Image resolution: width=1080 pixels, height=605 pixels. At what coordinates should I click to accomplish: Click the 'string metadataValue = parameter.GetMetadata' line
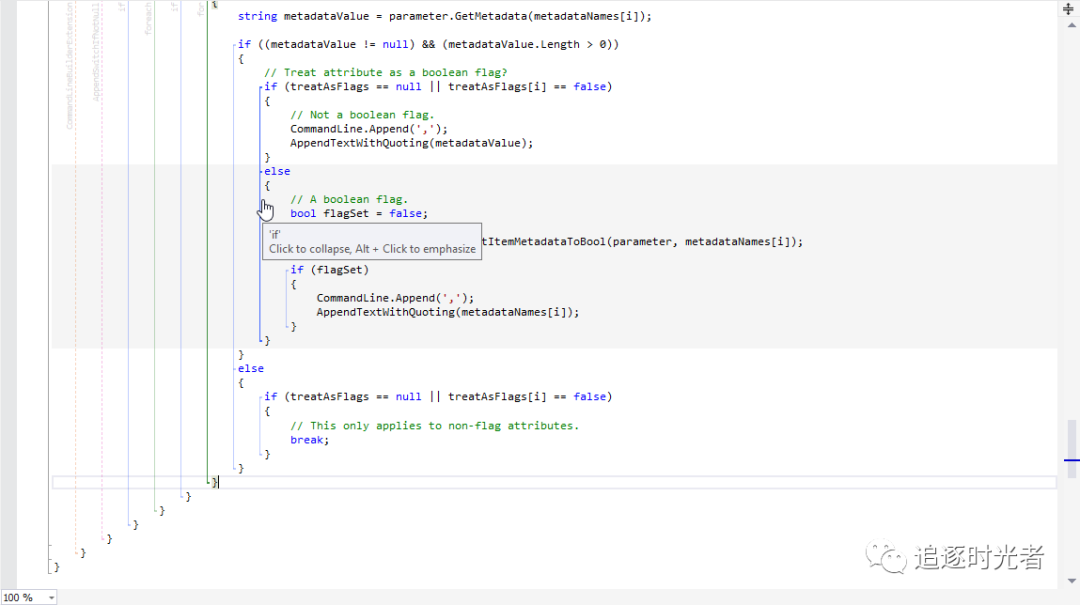[x=444, y=16]
